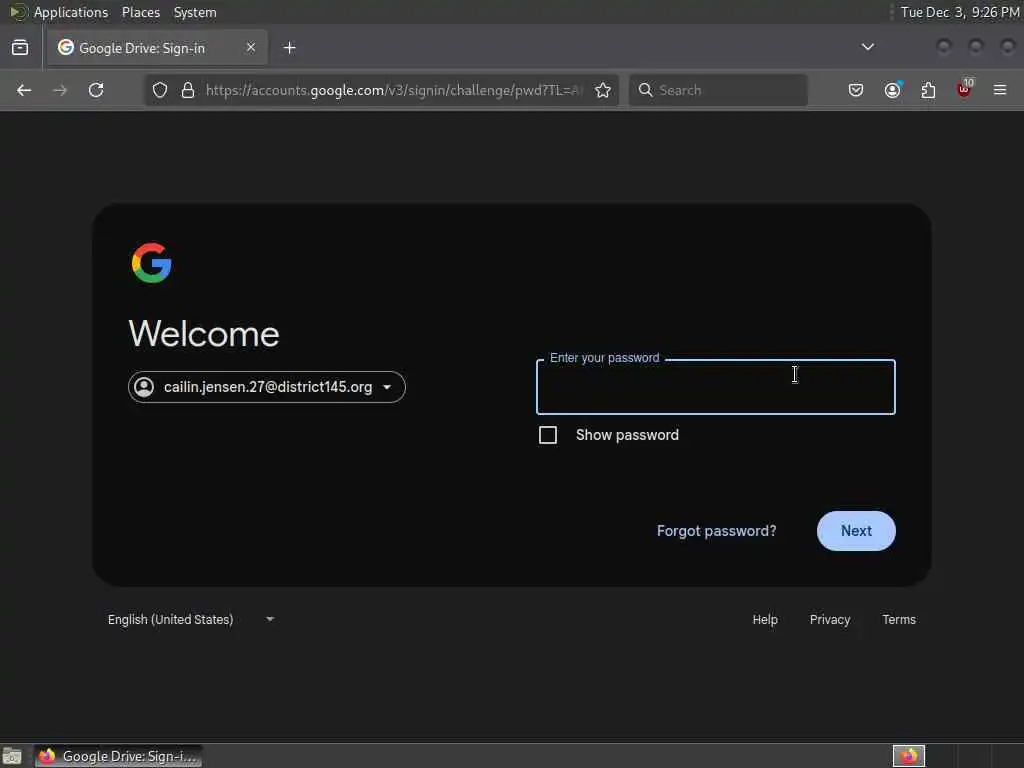Click the Search box in toolbar
Viewport: 1024px width, 768px height.
pos(718,90)
